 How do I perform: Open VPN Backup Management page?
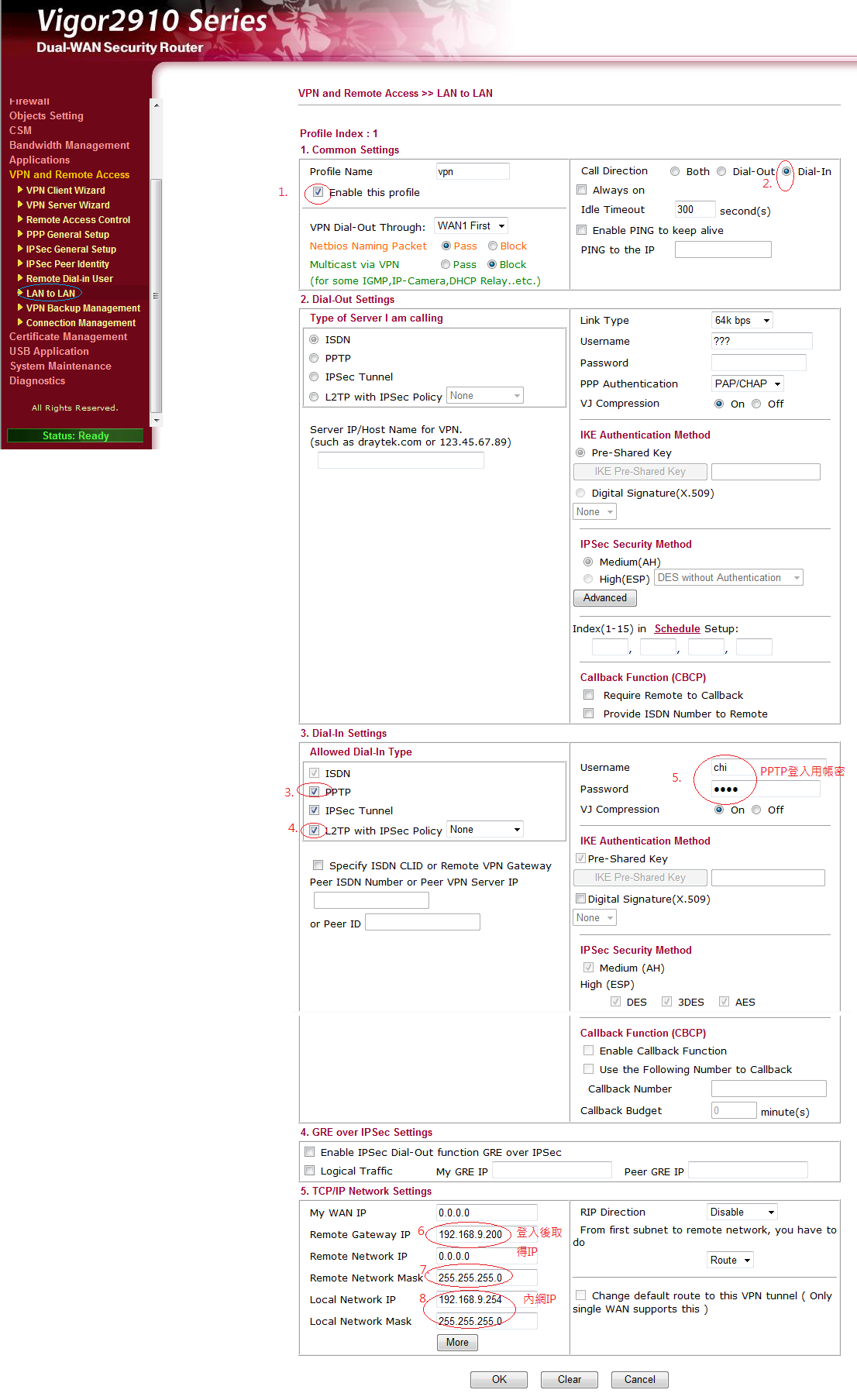(x=83, y=308)
